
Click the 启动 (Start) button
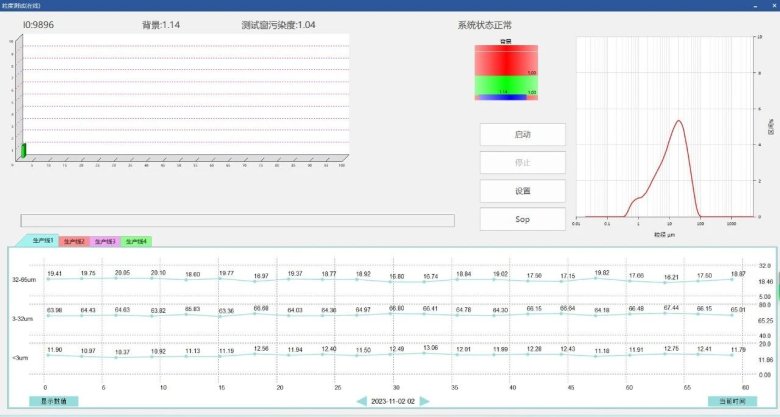tap(522, 134)
